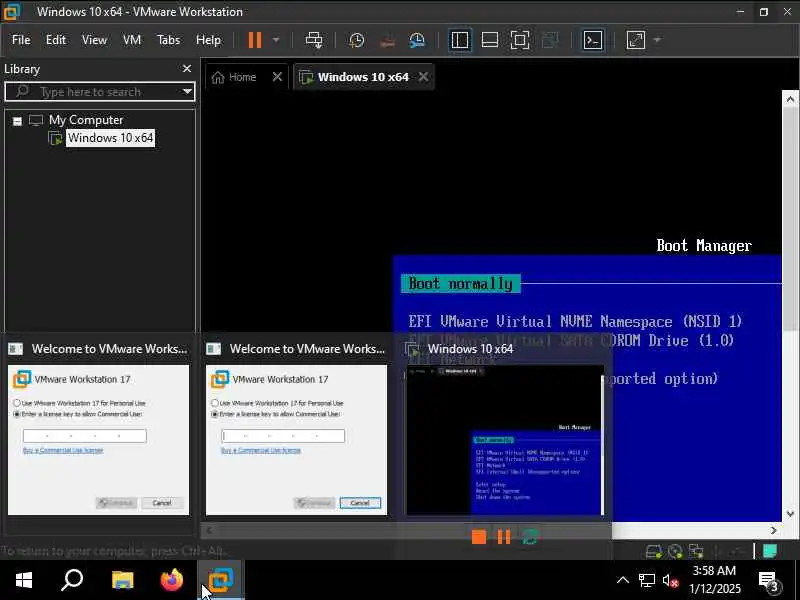Click the VMware logo in the title bar
The image size is (800, 600).
[11, 11]
